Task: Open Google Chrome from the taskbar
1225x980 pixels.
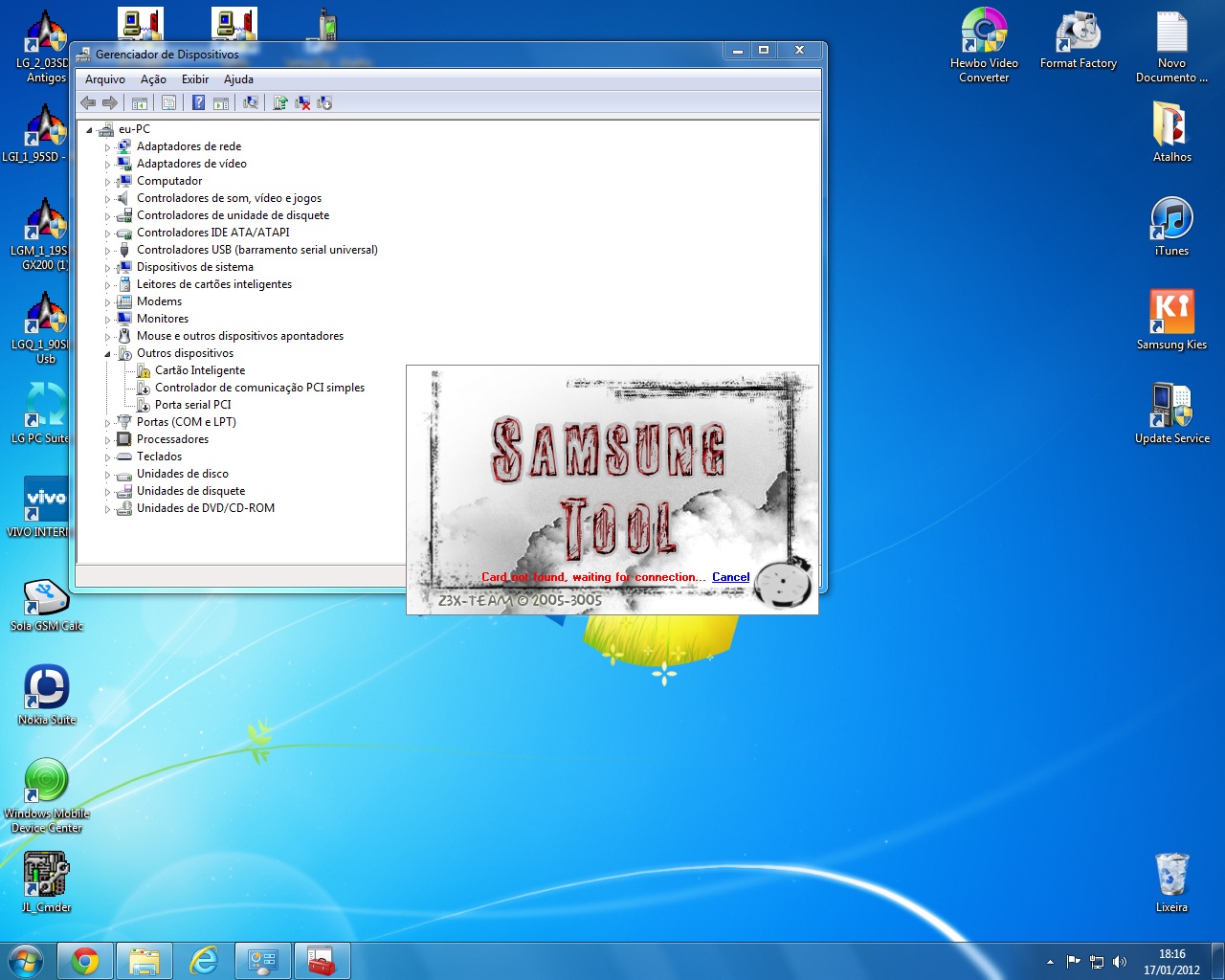Action: click(85, 961)
